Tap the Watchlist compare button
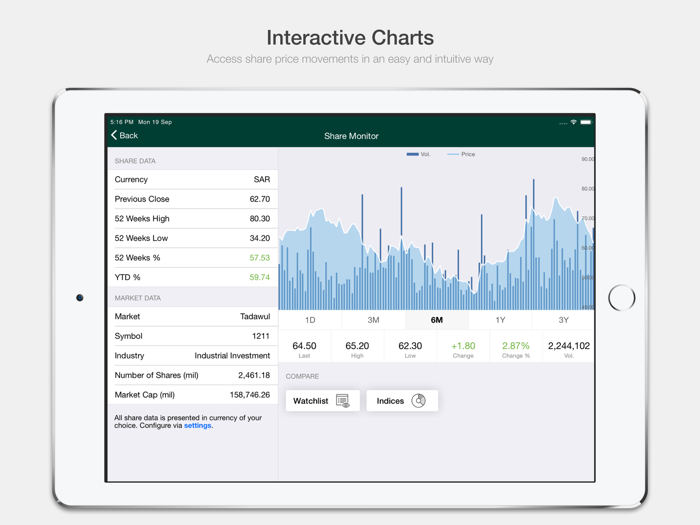This screenshot has height=525, width=700. pyautogui.click(x=322, y=400)
